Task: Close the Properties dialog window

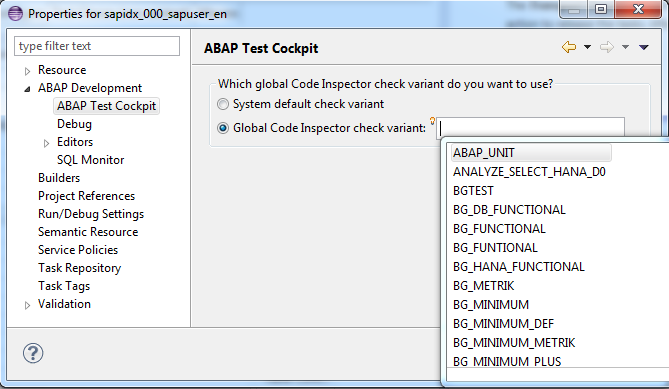Action: coord(638,9)
